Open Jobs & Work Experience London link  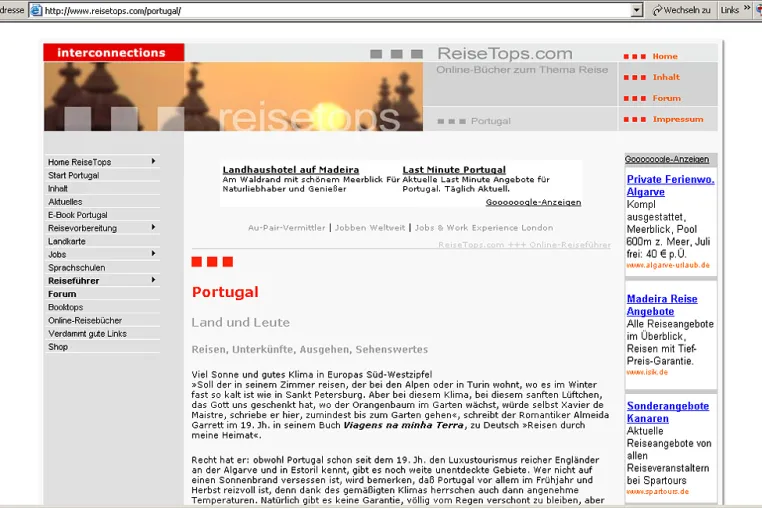pyautogui.click(x=484, y=228)
